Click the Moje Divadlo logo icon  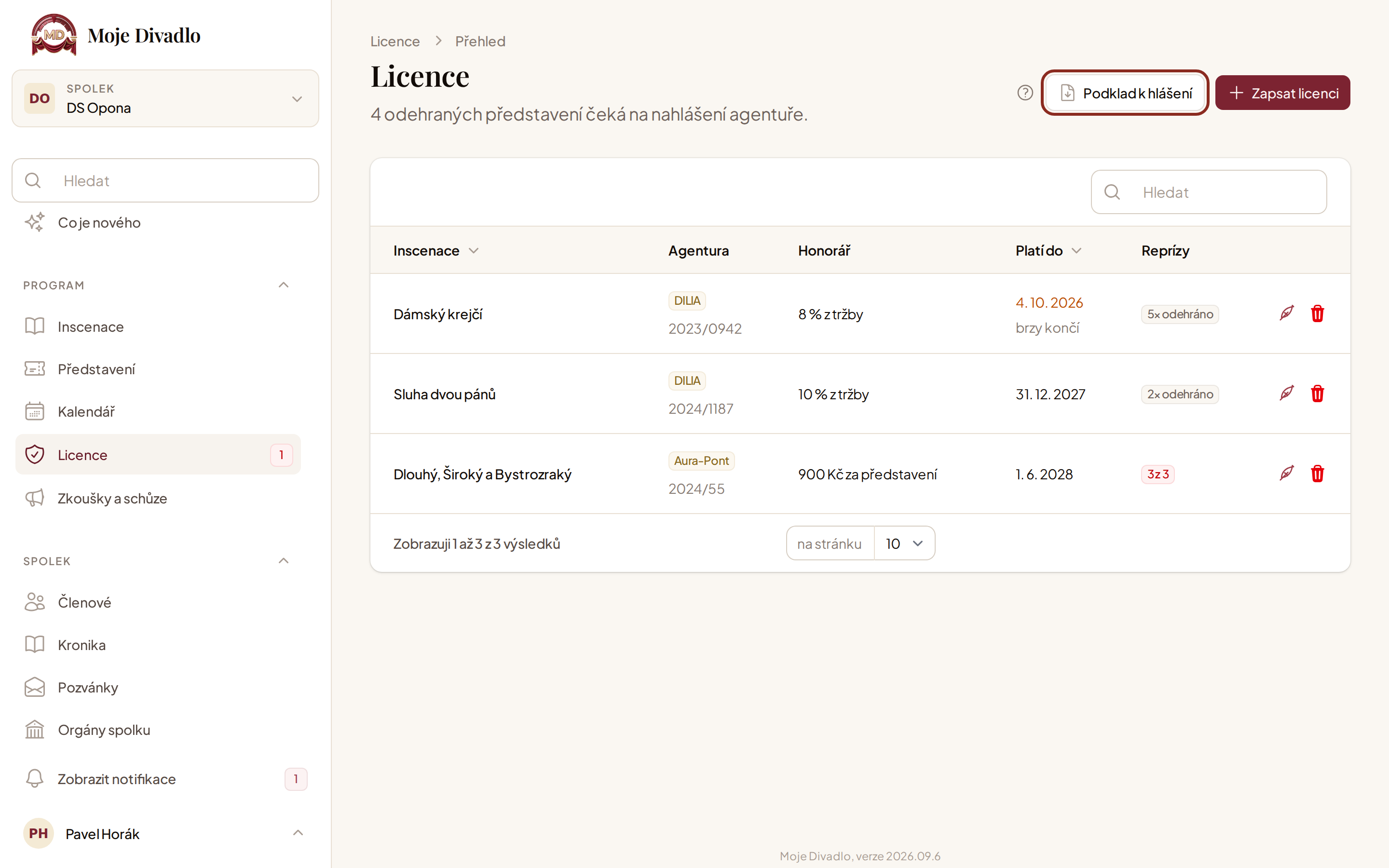[54, 34]
